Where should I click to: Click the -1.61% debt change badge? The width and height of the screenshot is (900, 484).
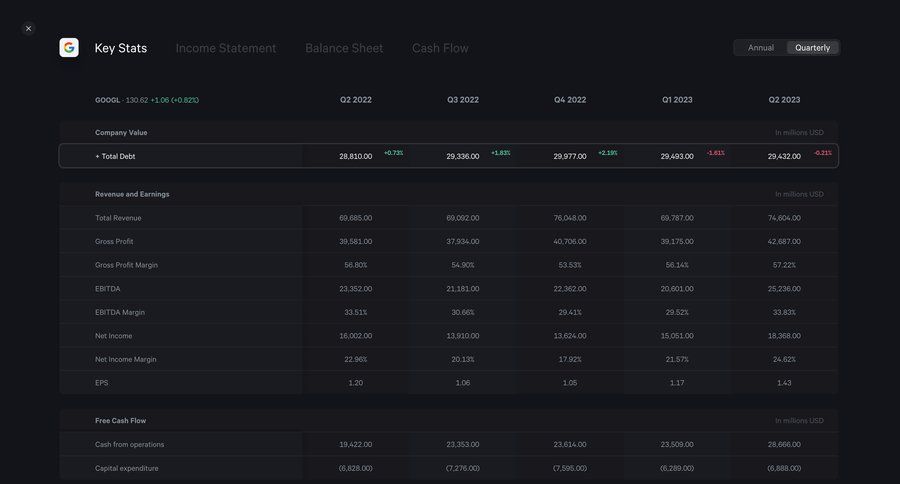[715, 153]
